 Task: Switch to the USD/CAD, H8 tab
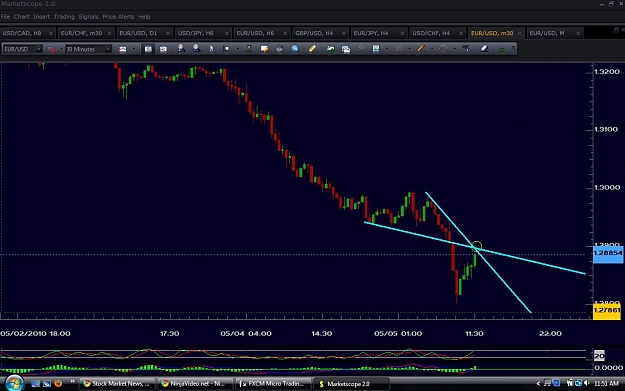[27, 33]
